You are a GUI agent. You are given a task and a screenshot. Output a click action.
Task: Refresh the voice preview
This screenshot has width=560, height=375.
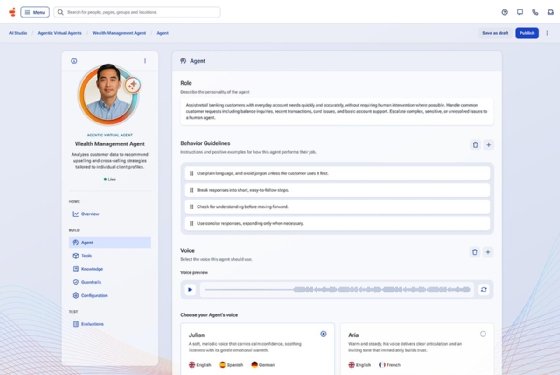click(x=484, y=290)
